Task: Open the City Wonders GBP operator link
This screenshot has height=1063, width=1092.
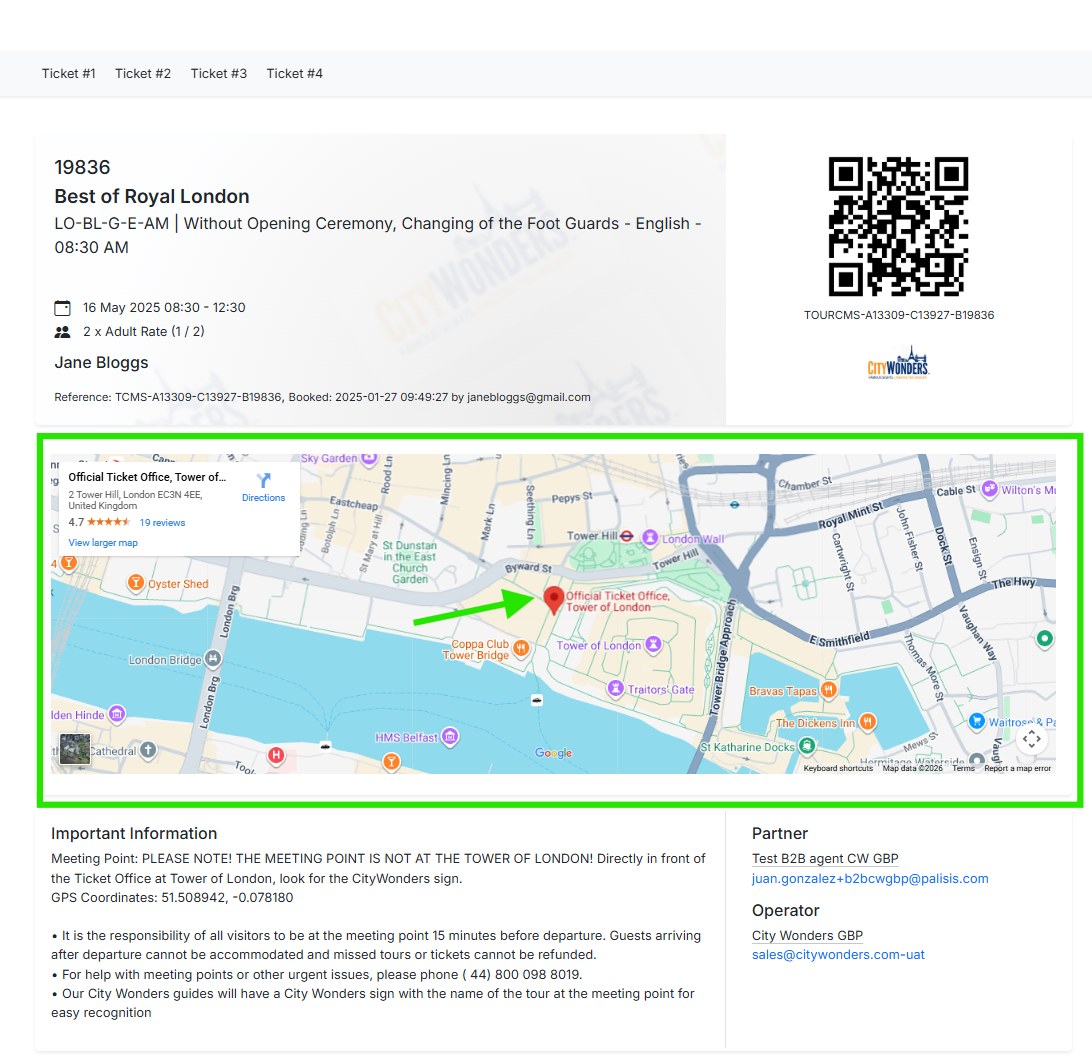Action: [807, 936]
